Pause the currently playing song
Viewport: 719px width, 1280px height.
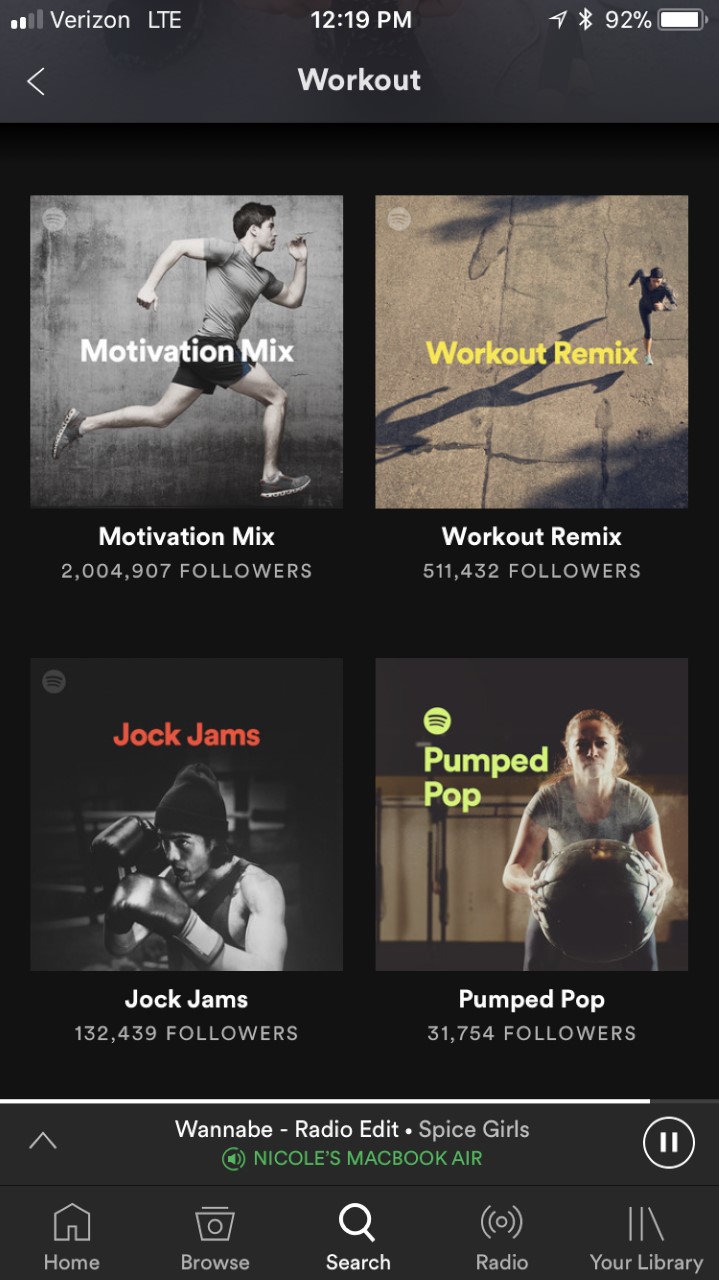click(x=668, y=1142)
